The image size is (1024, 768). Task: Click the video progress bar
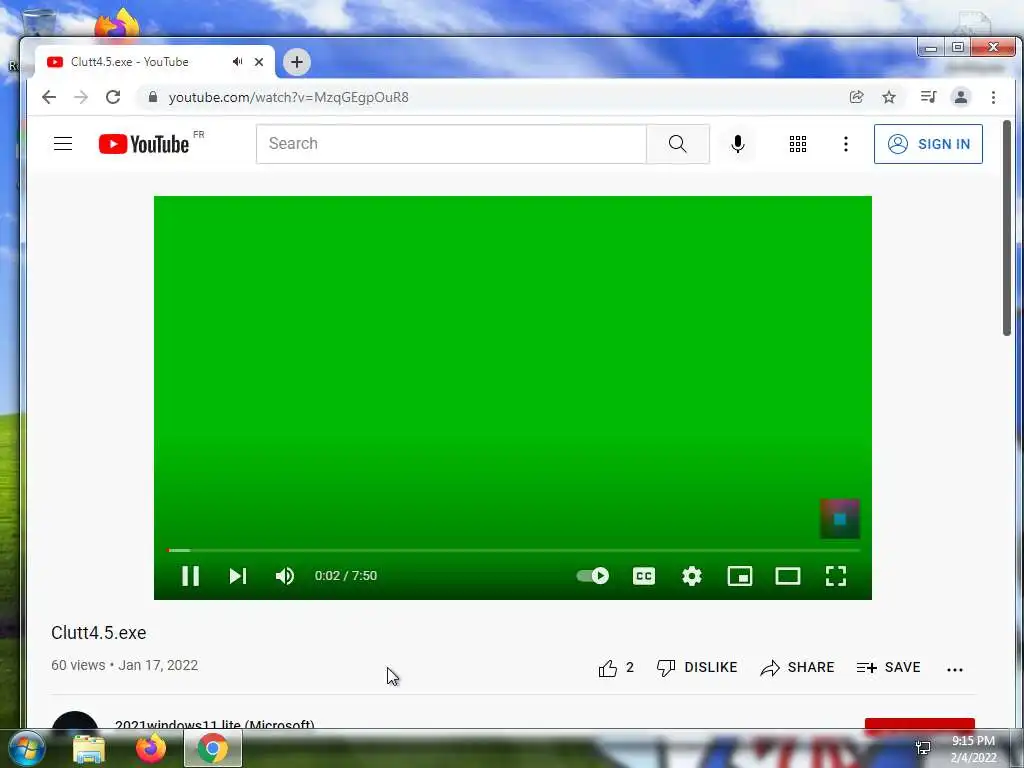point(513,551)
